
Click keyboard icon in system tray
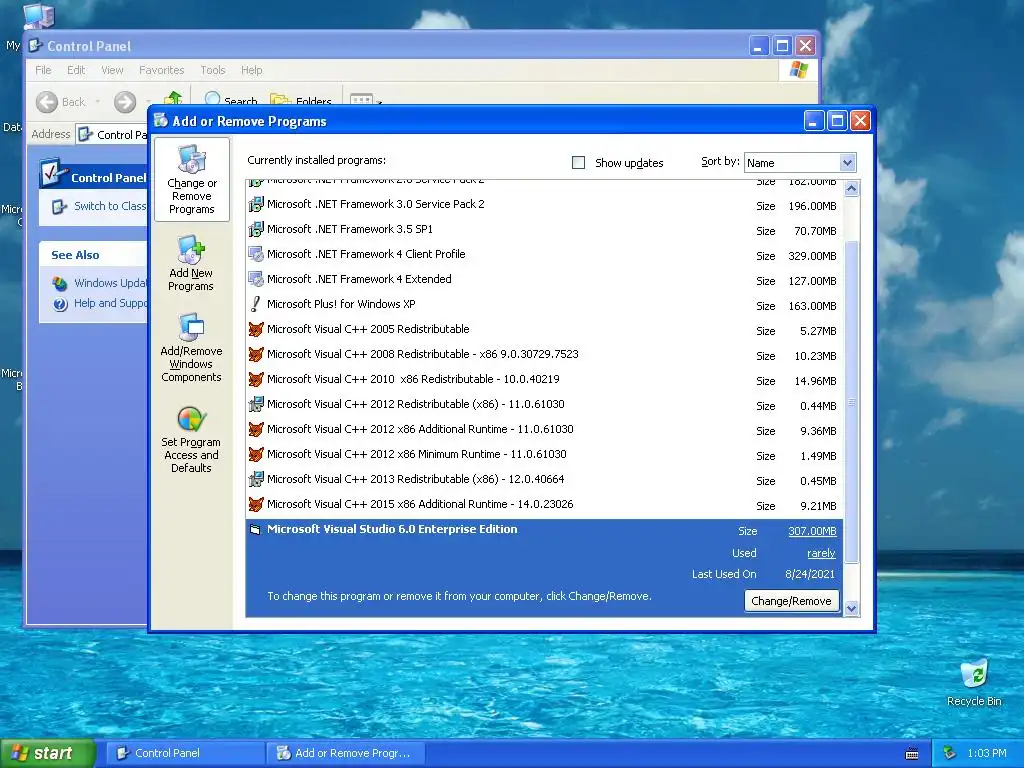912,754
